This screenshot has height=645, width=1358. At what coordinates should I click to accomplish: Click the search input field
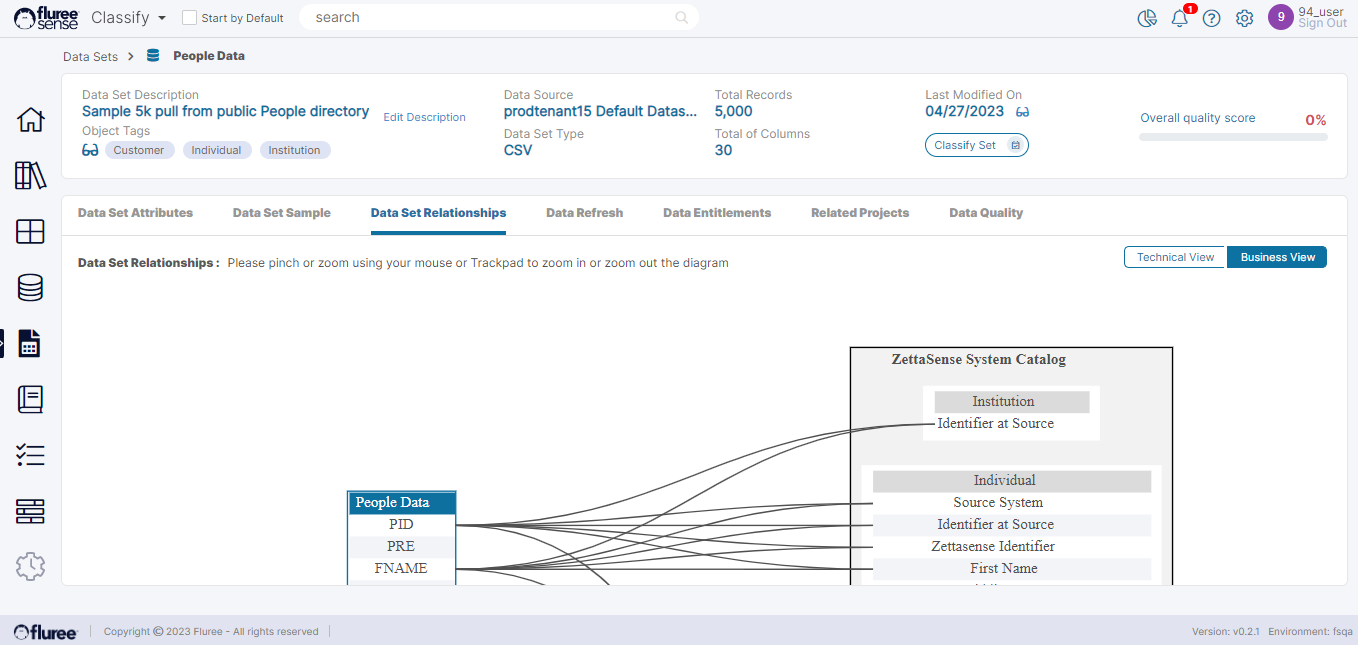pyautogui.click(x=490, y=18)
